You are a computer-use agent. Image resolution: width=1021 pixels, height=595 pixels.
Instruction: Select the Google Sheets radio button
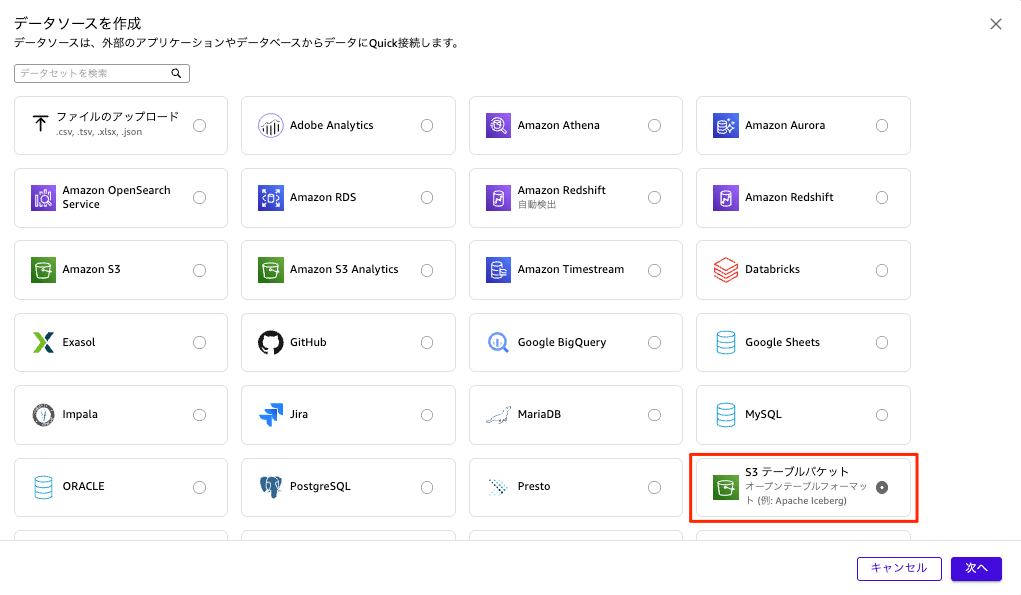point(882,342)
